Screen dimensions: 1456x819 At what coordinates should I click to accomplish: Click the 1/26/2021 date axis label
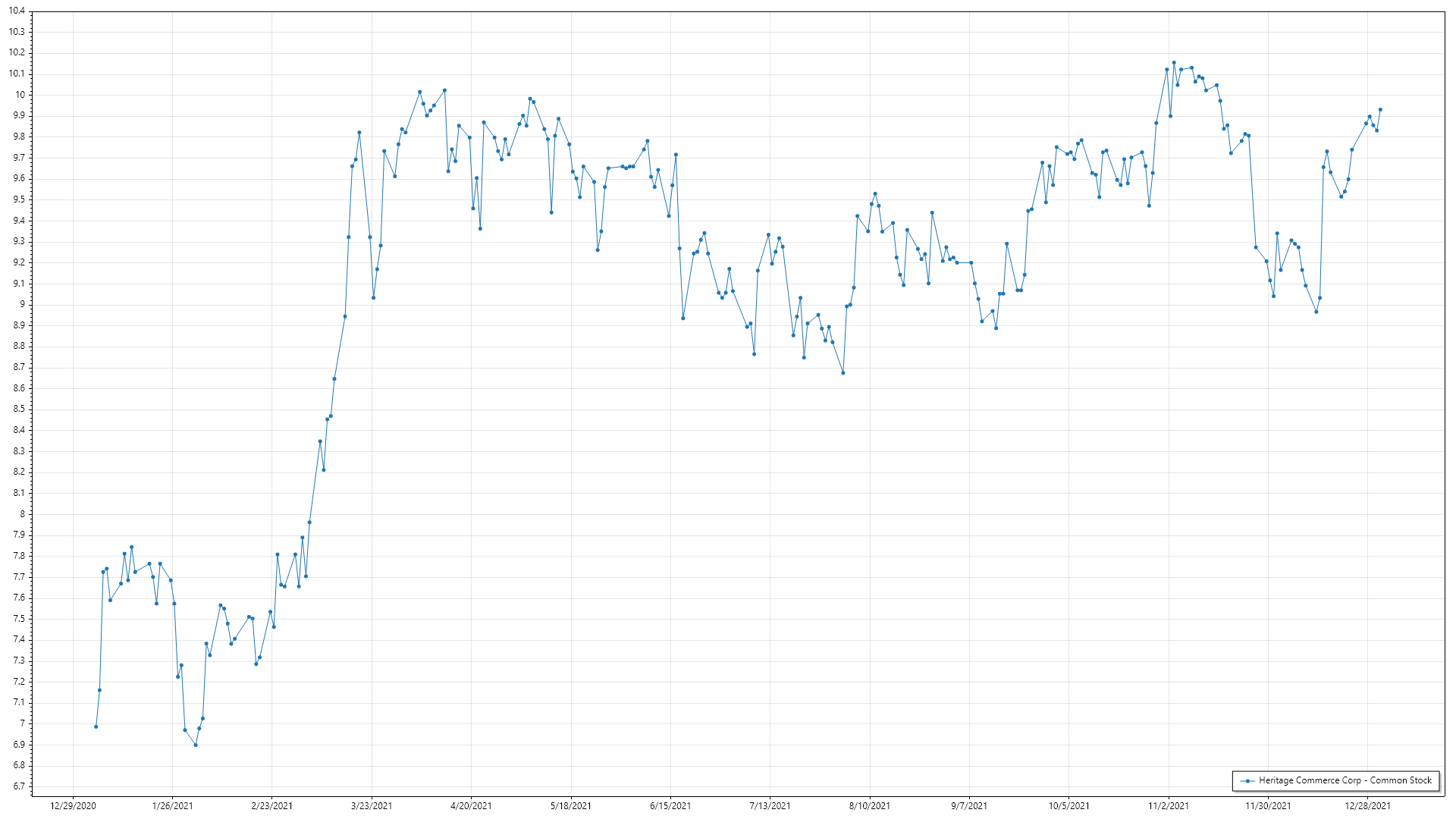pyautogui.click(x=172, y=805)
